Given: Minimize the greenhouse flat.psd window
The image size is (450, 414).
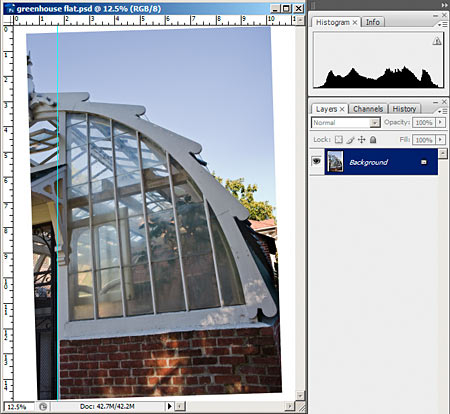Looking at the screenshot, I should [275, 9].
